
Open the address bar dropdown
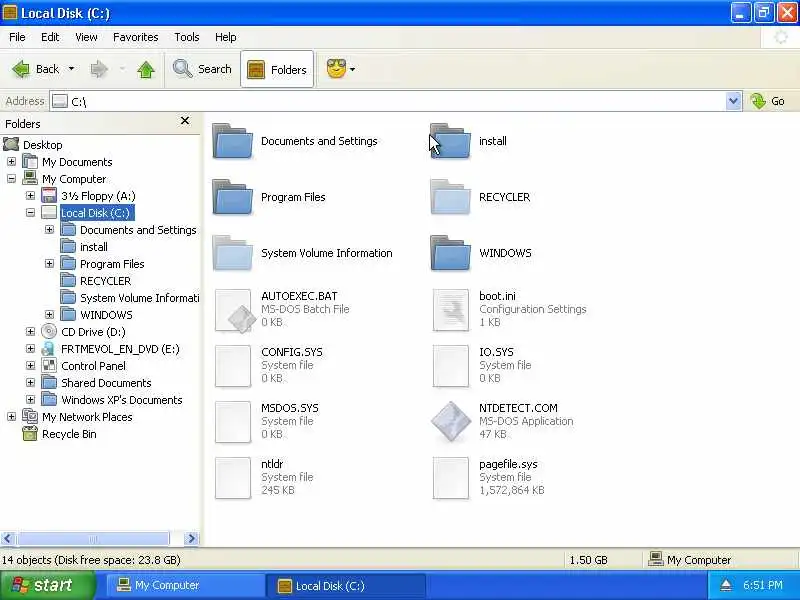pos(733,101)
